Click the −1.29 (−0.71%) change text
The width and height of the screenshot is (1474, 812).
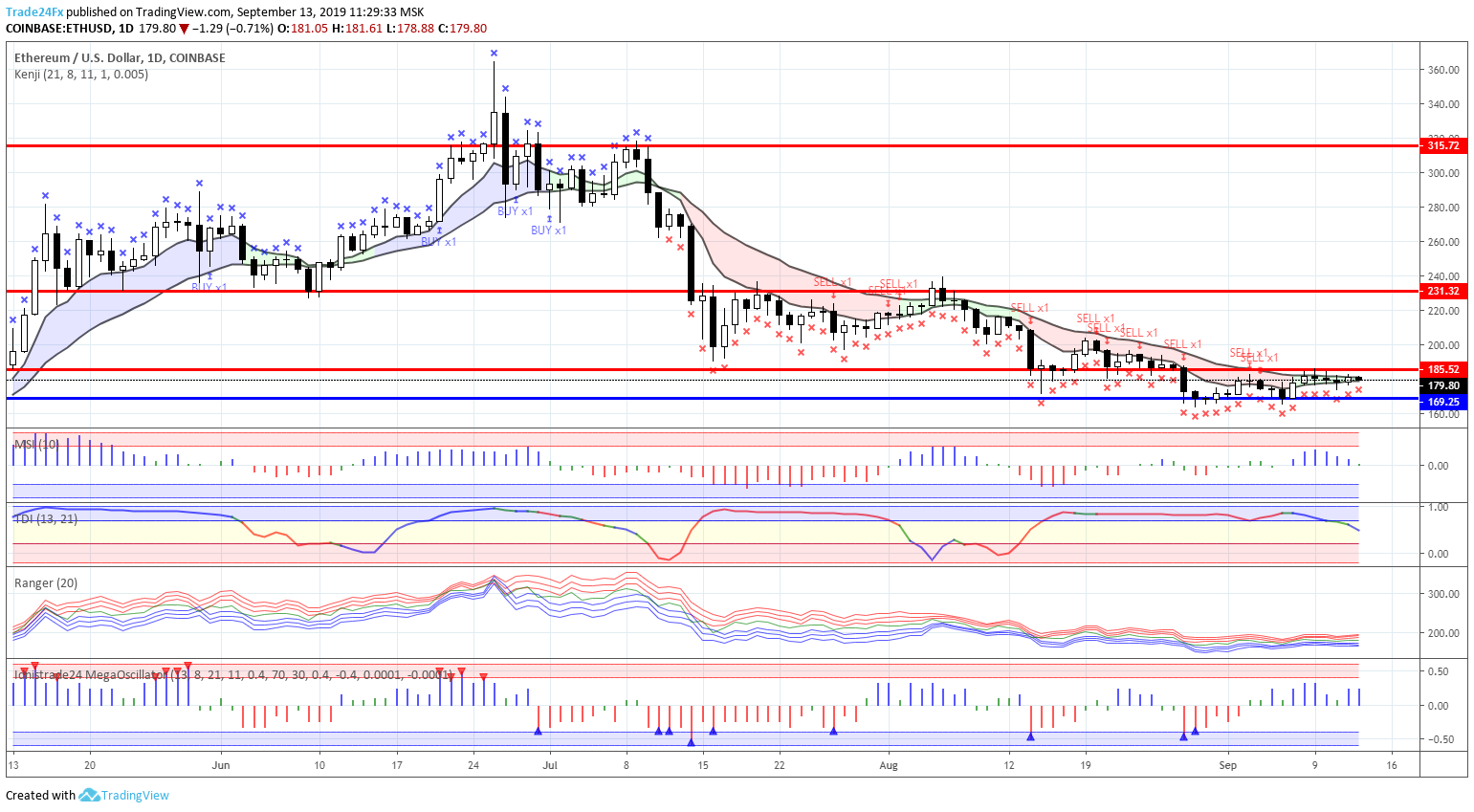coord(232,29)
